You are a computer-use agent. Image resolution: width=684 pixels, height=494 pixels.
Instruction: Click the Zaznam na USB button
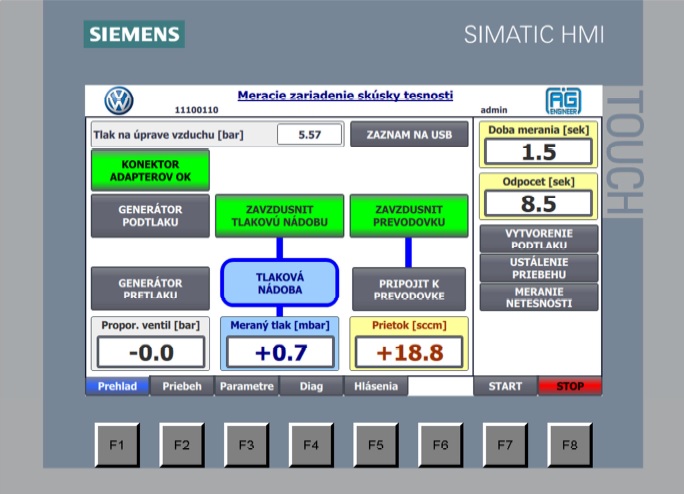[409, 134]
